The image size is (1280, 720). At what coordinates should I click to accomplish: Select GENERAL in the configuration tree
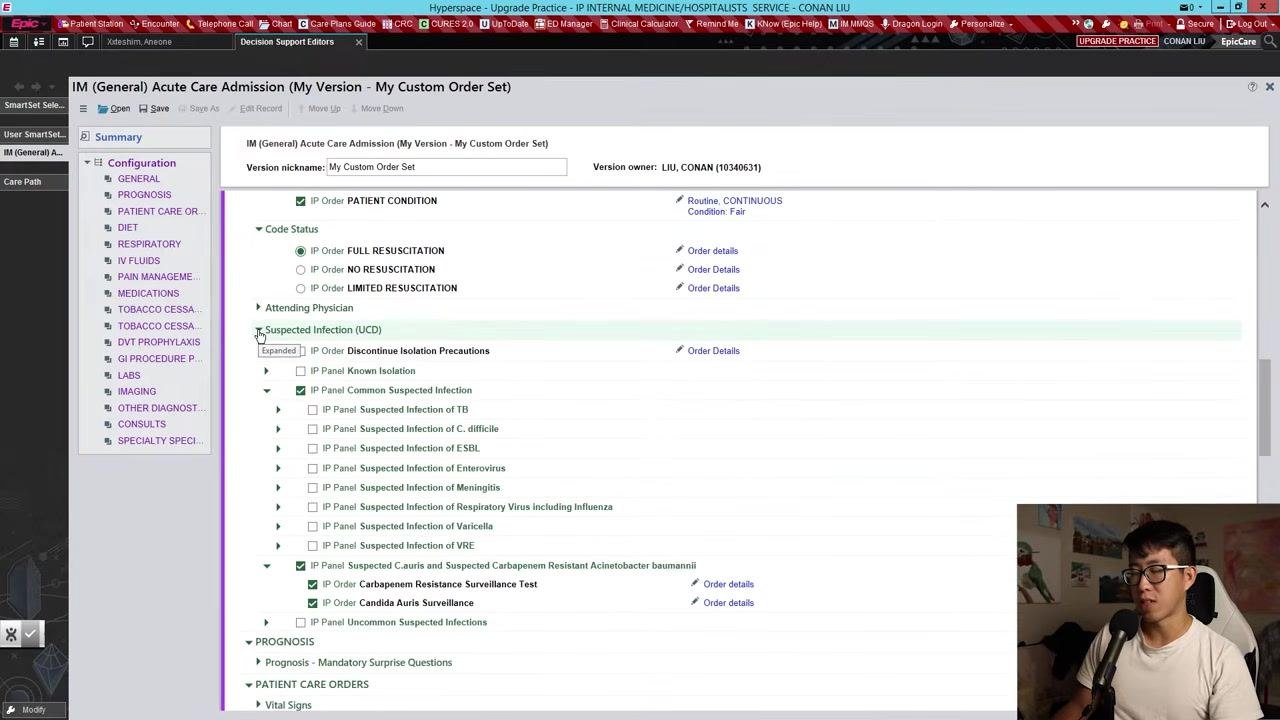pyautogui.click(x=138, y=179)
